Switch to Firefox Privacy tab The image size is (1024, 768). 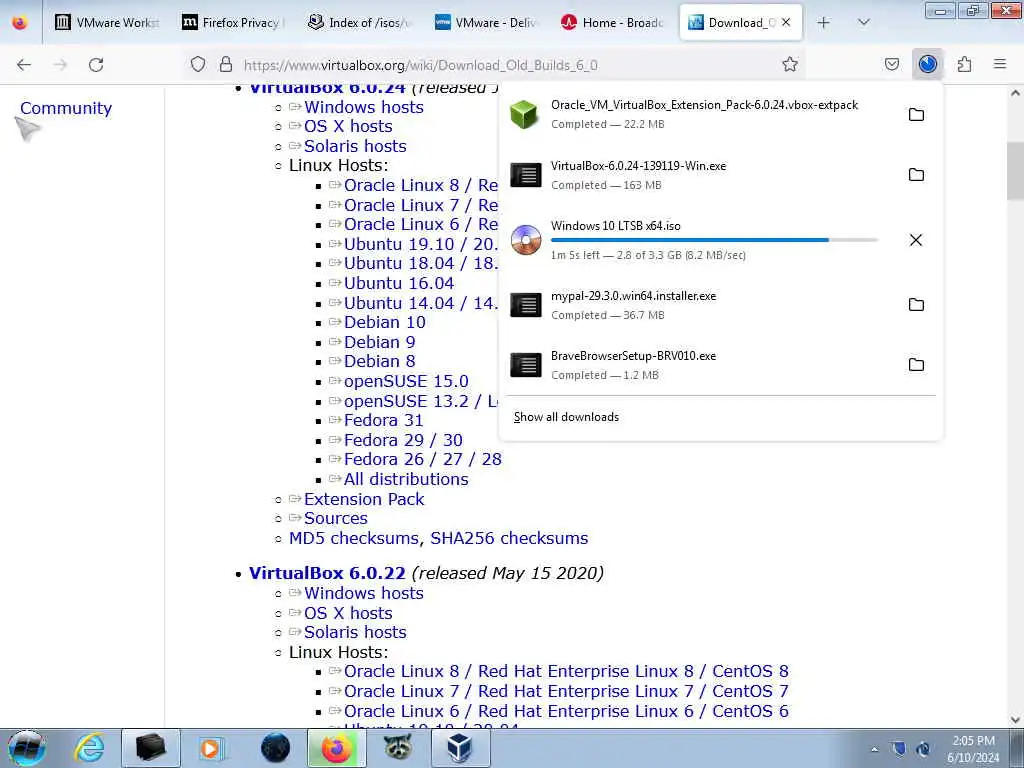click(231, 22)
